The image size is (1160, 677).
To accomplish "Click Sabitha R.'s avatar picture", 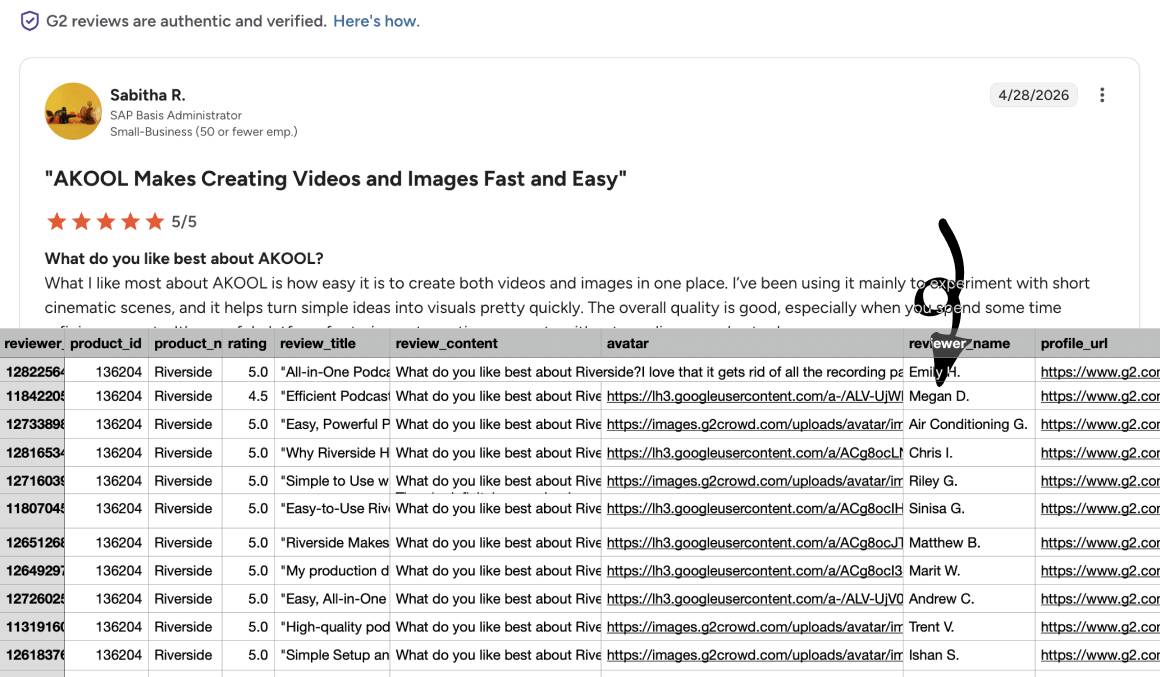I will [73, 111].
